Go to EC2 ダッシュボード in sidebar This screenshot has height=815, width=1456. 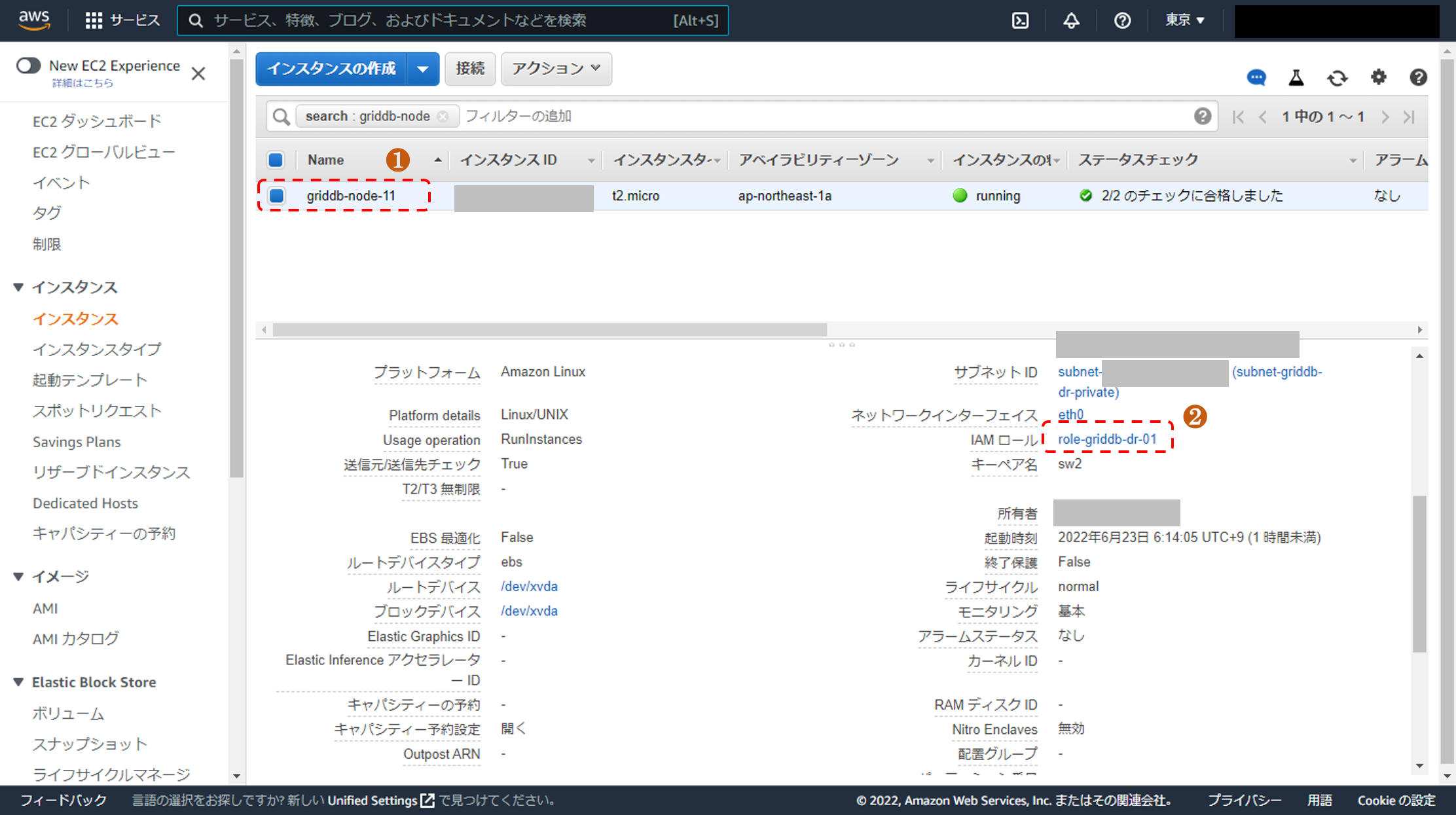click(96, 121)
